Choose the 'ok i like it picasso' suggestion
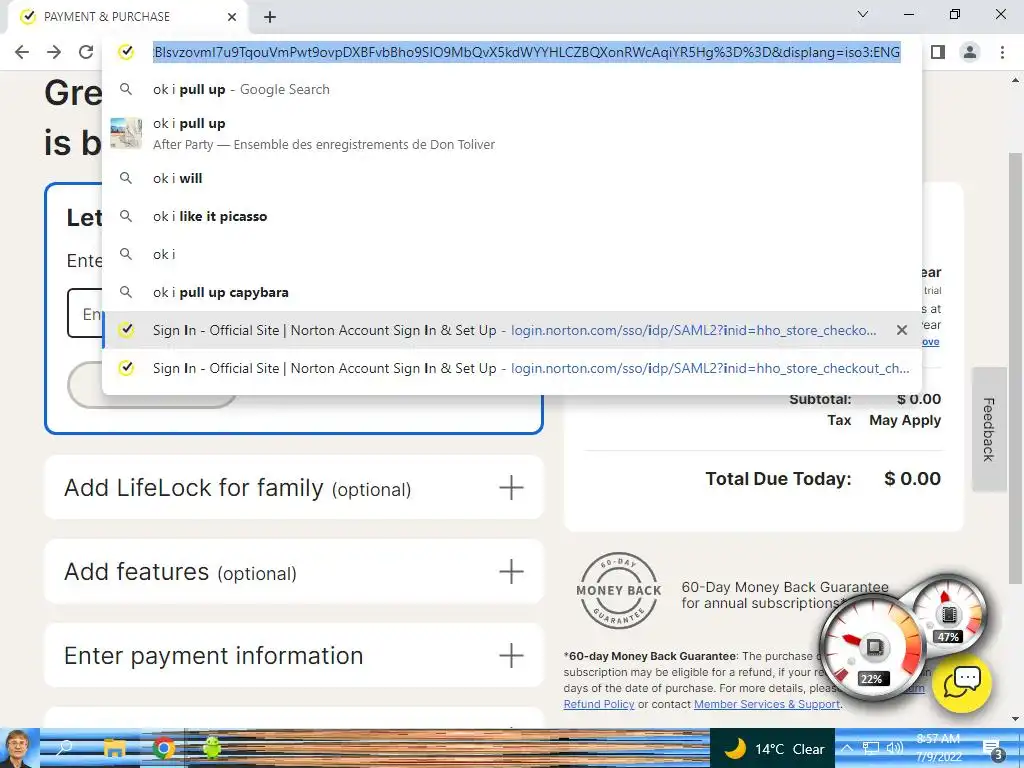The width and height of the screenshot is (1024, 768). click(x=512, y=216)
